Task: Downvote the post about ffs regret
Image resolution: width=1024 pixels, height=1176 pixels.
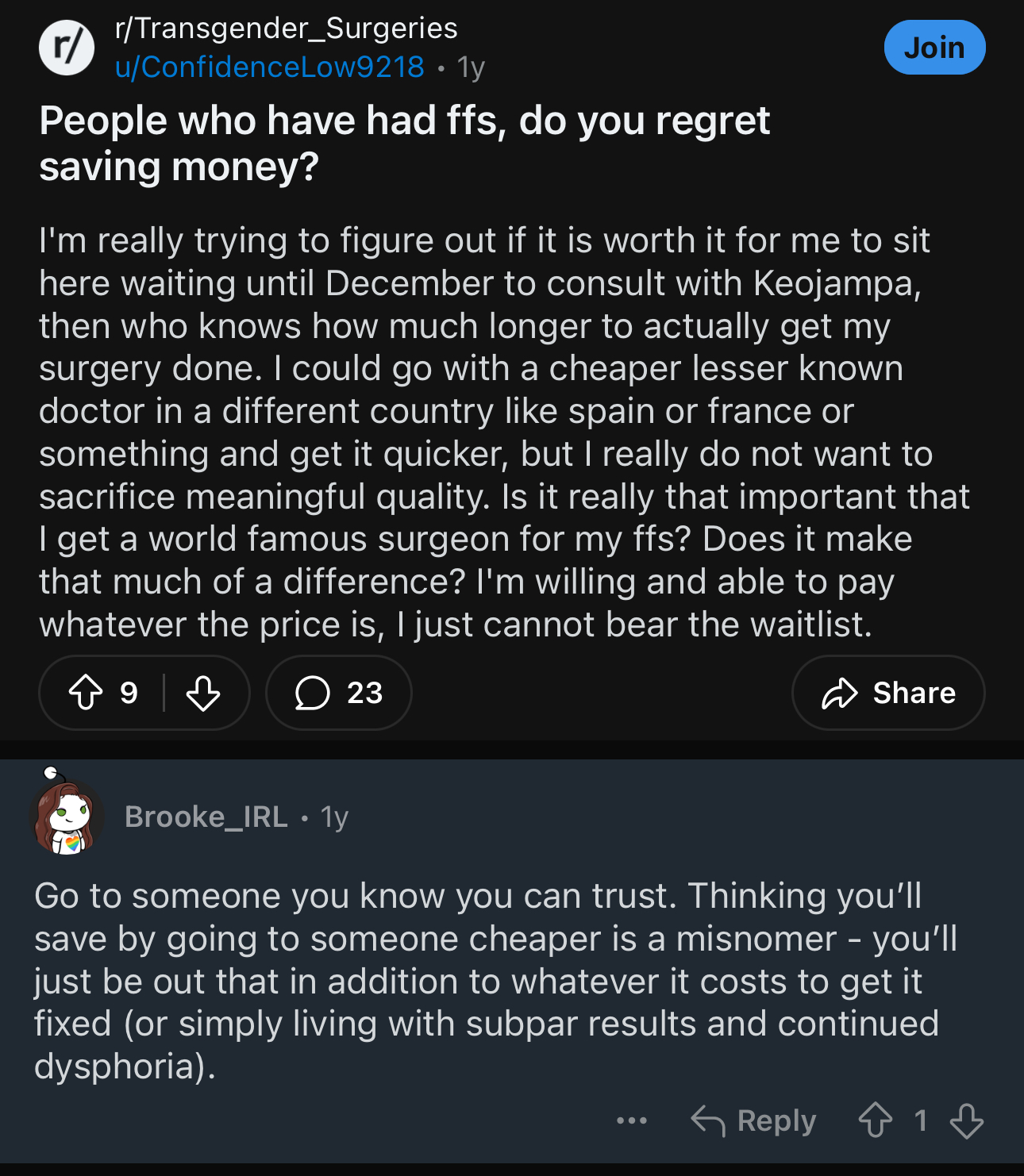Action: coord(203,693)
